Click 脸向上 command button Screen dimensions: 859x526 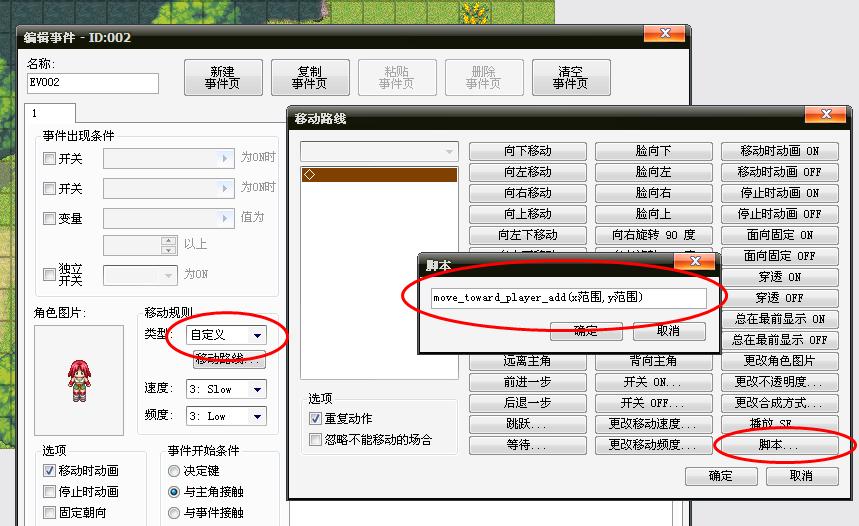654,214
